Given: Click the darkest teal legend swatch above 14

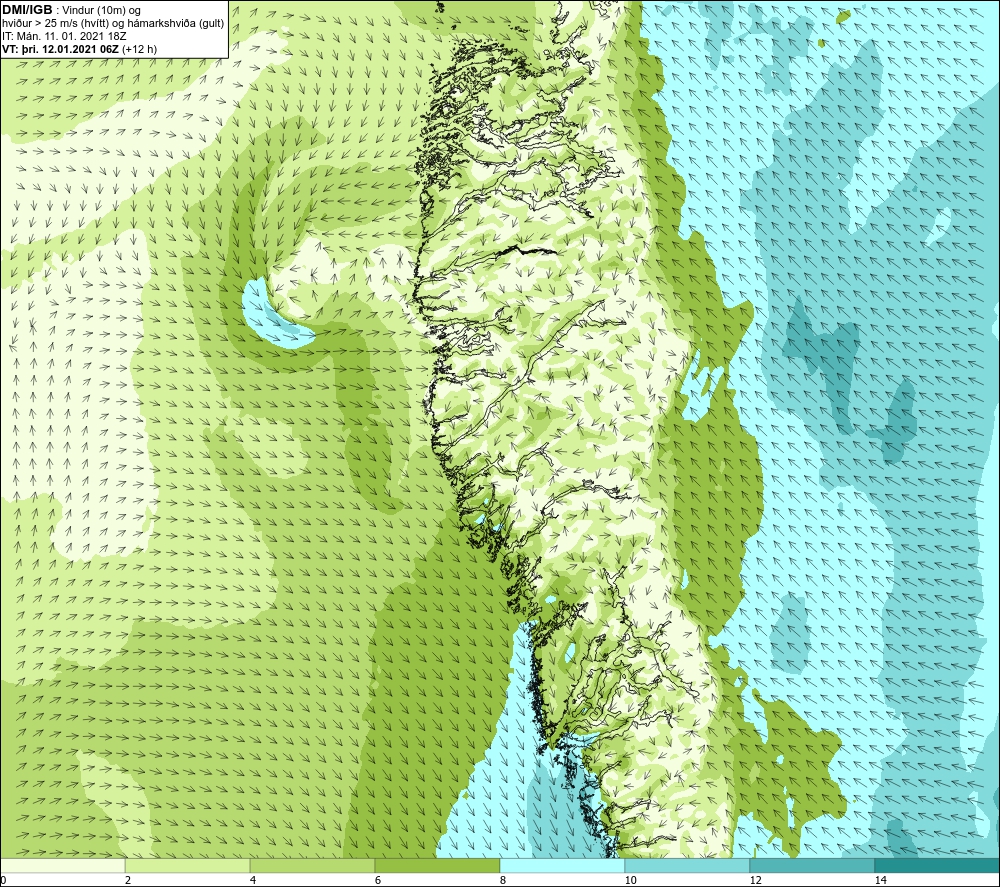Looking at the screenshot, I should point(938,865).
